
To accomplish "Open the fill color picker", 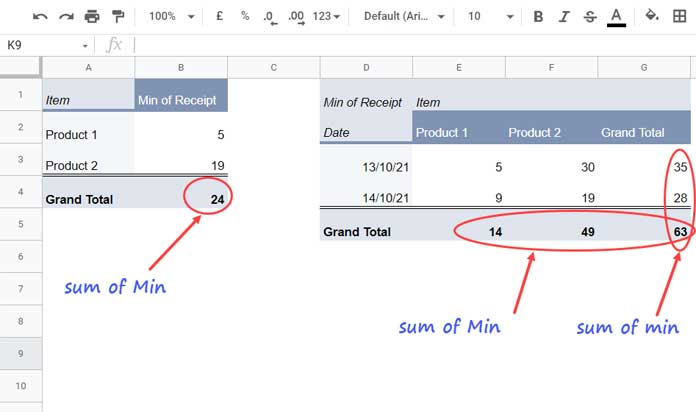I will [652, 16].
